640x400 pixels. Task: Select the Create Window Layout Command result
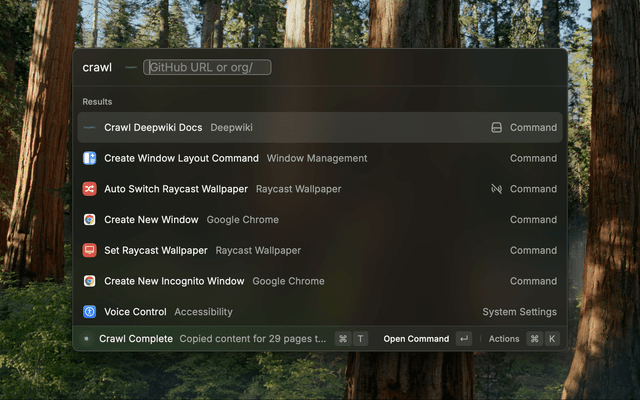coord(320,158)
